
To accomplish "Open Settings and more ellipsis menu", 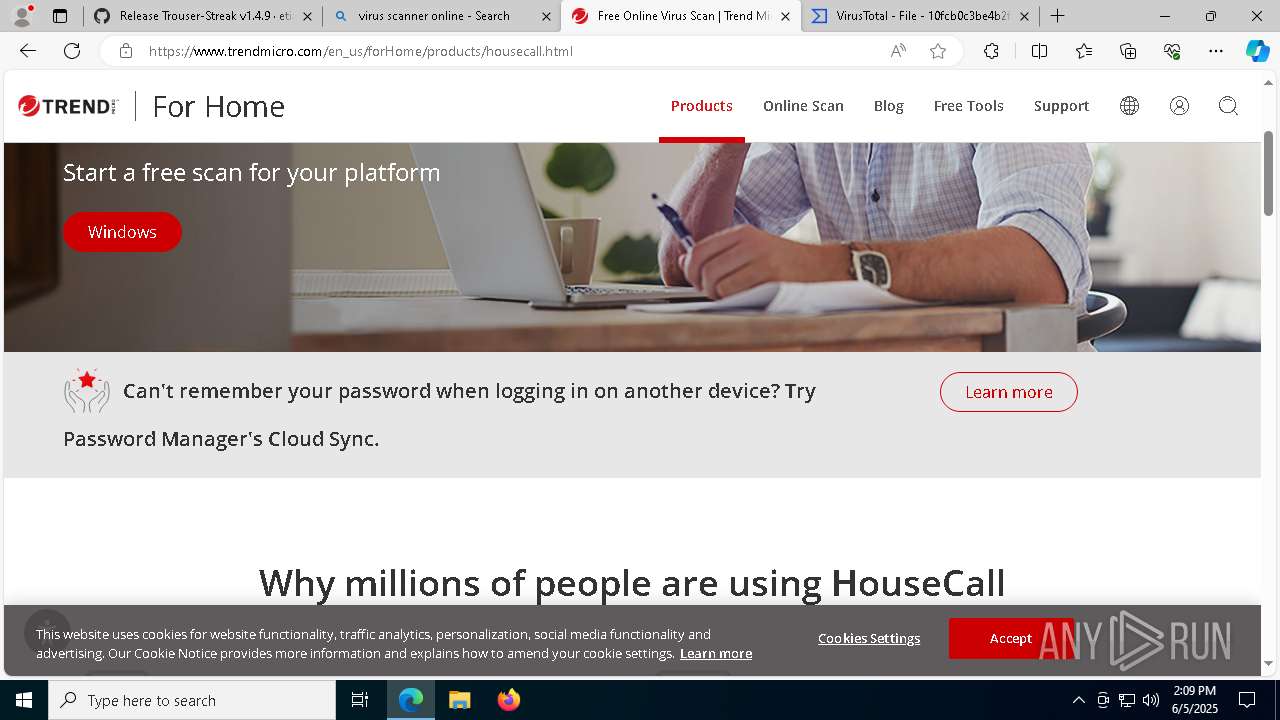I will [1216, 51].
